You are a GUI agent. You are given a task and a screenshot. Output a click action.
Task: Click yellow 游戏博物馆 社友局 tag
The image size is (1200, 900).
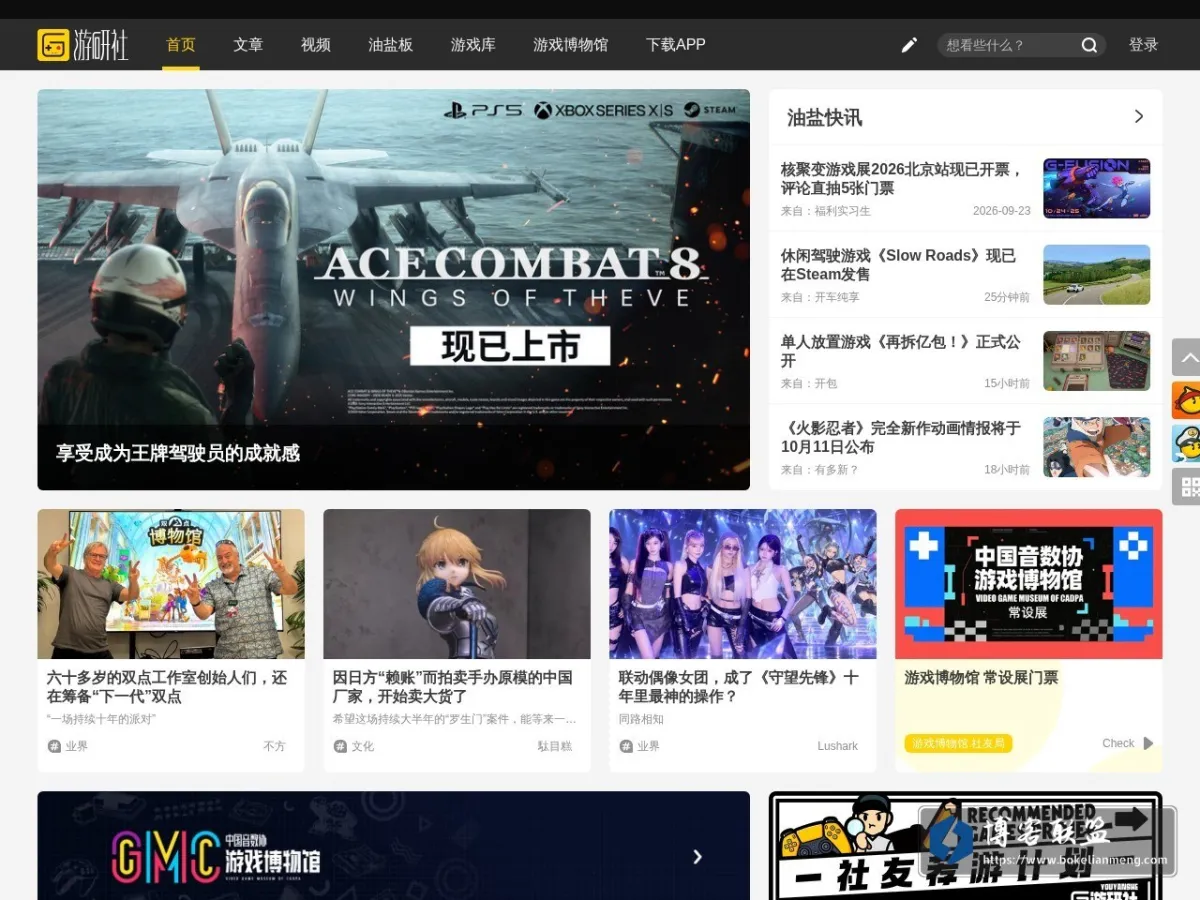[x=959, y=743]
